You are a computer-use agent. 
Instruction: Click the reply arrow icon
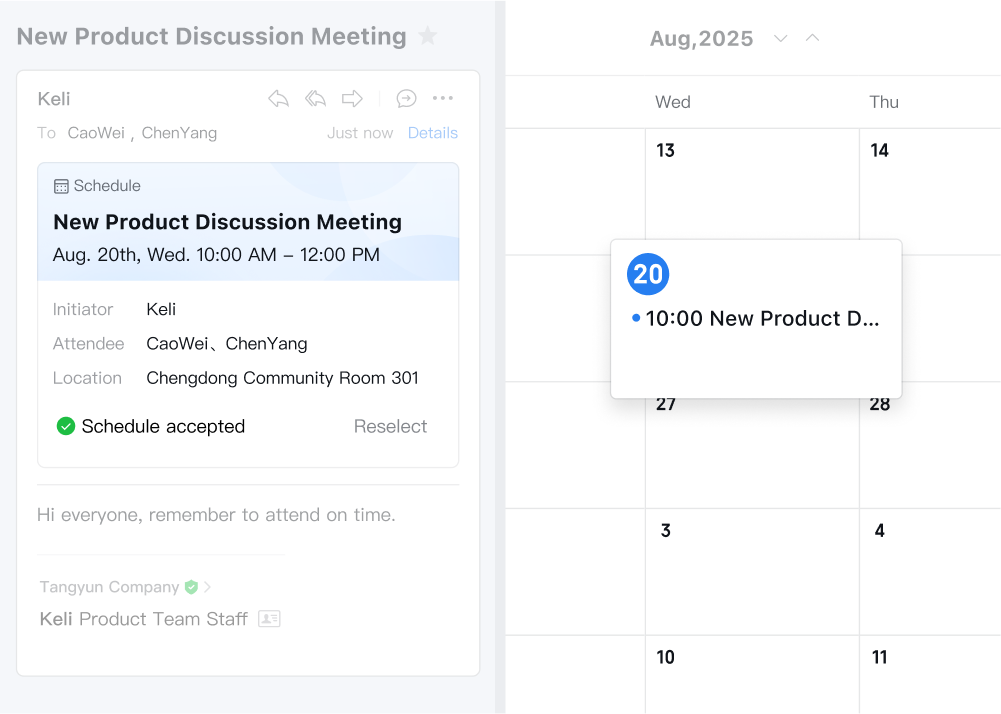coord(279,98)
